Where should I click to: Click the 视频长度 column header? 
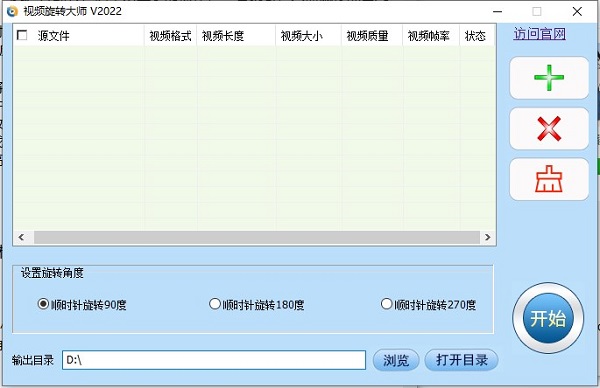(x=236, y=36)
